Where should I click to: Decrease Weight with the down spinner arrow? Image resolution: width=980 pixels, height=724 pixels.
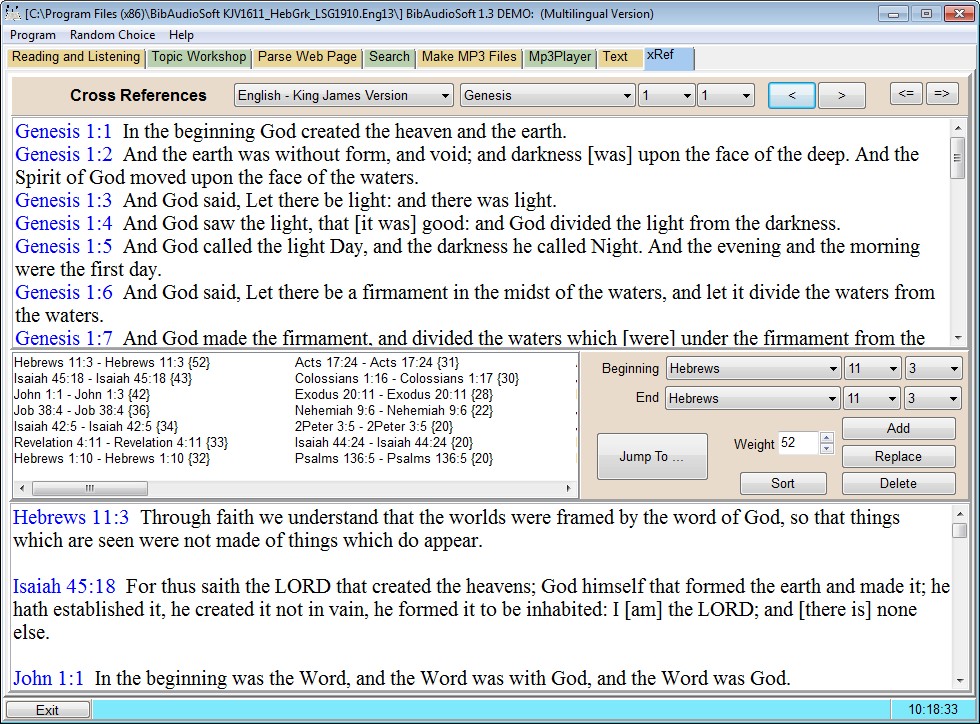[x=826, y=449]
